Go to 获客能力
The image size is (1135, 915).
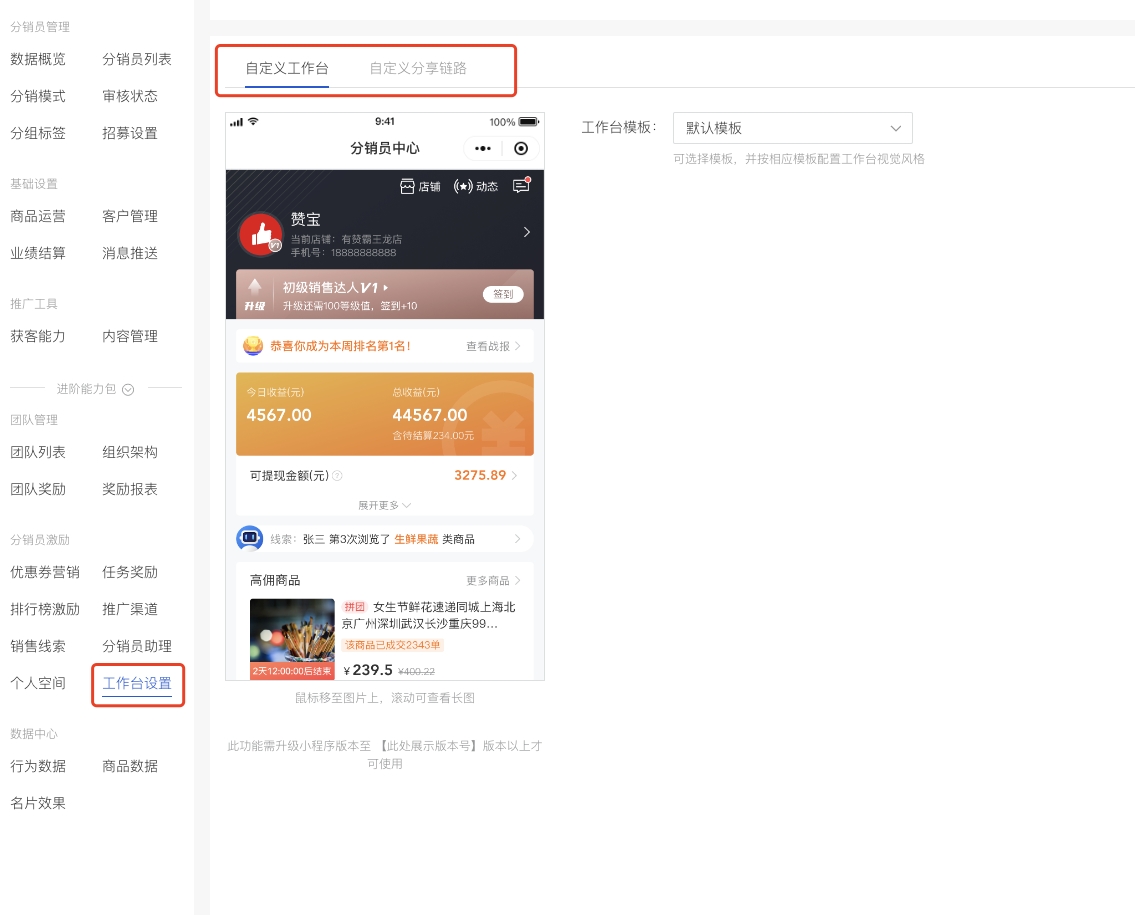tap(38, 337)
